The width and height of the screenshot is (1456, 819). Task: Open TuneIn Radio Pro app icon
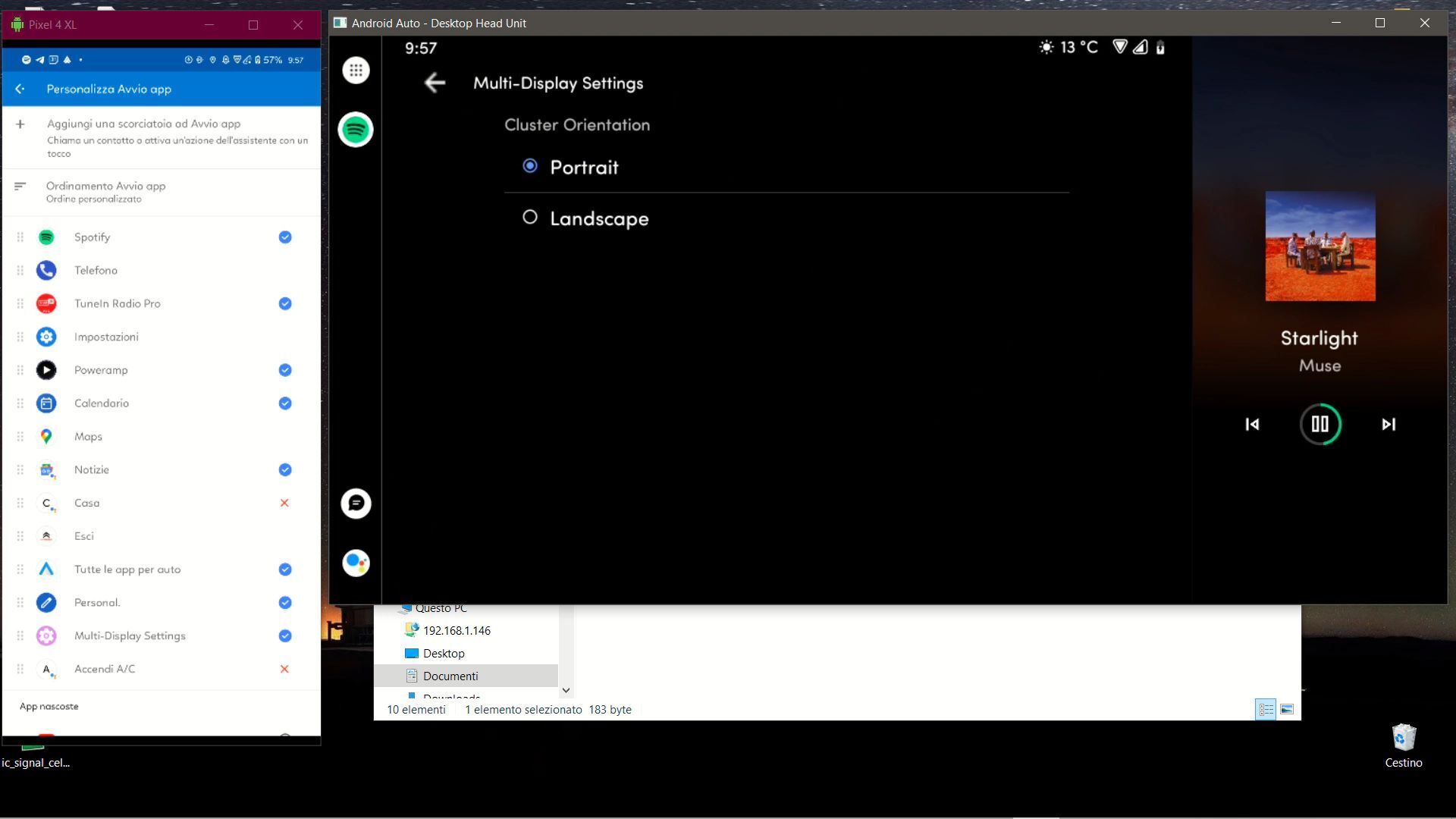point(46,303)
